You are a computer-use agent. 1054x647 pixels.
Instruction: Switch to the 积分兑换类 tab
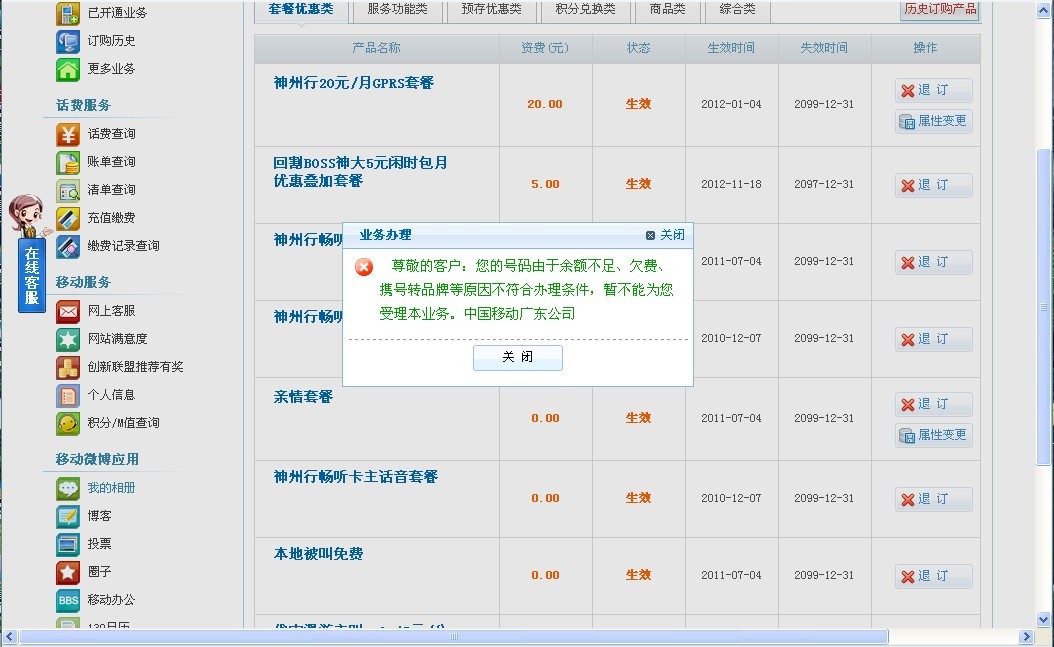[584, 10]
